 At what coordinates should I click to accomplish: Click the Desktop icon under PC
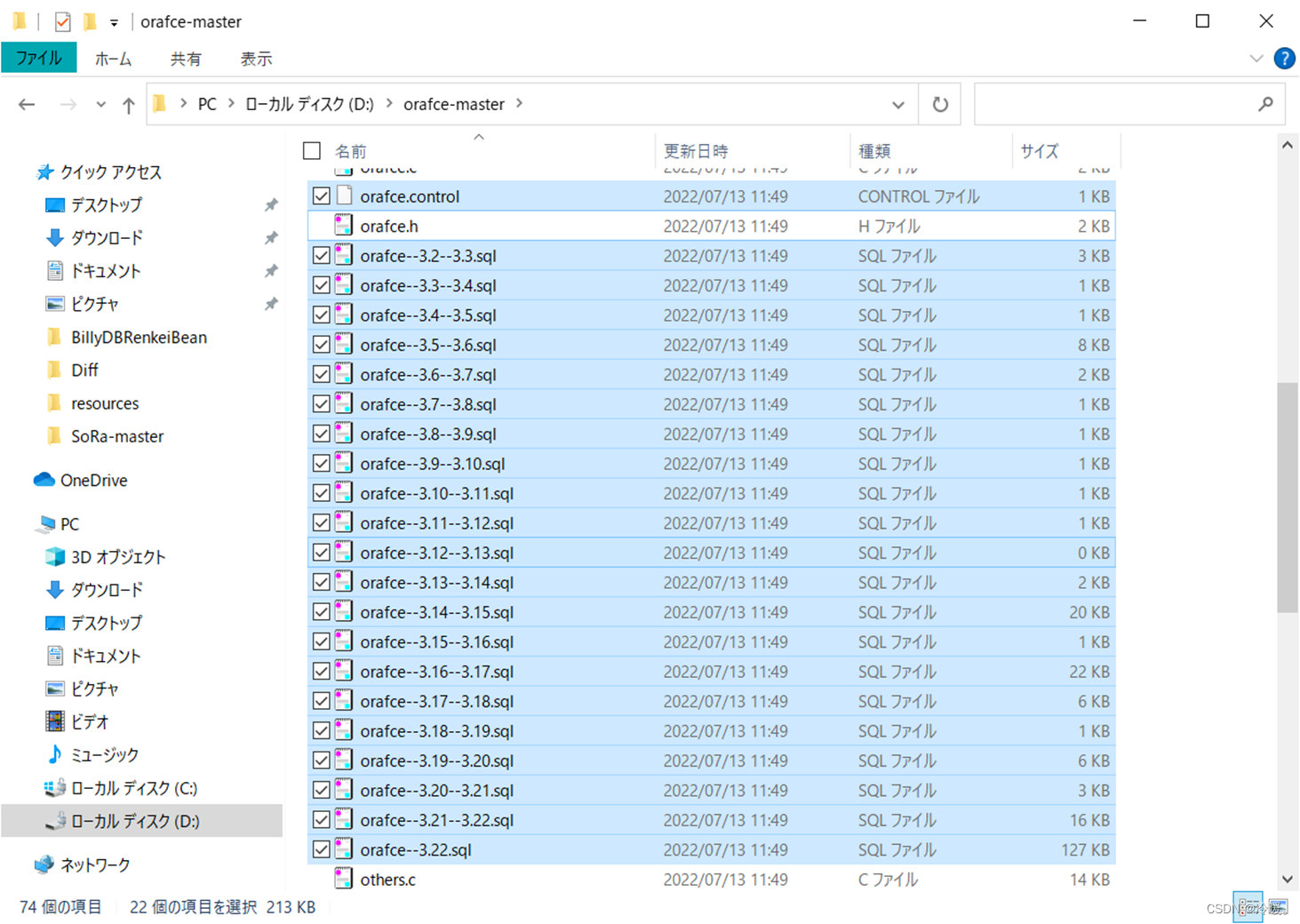[x=55, y=623]
